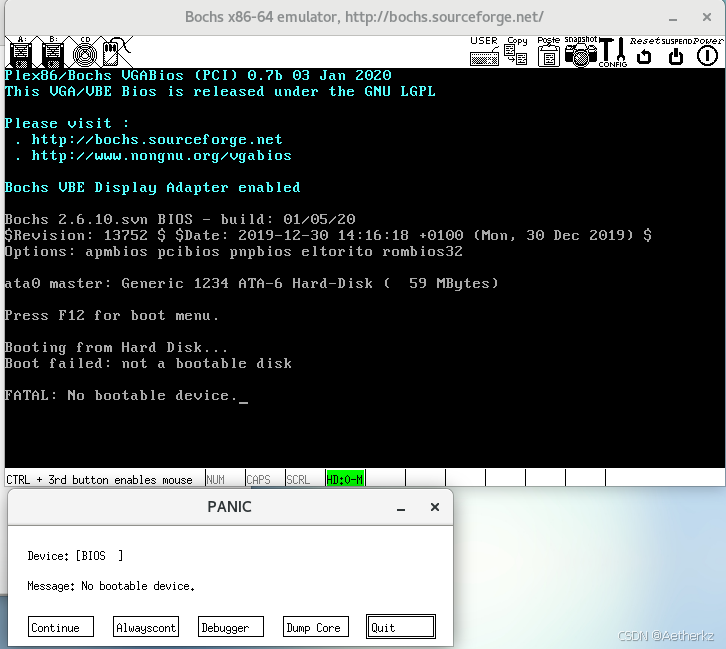
Task: Click 'FATAL: No bootable device.' text
Action: (121, 396)
